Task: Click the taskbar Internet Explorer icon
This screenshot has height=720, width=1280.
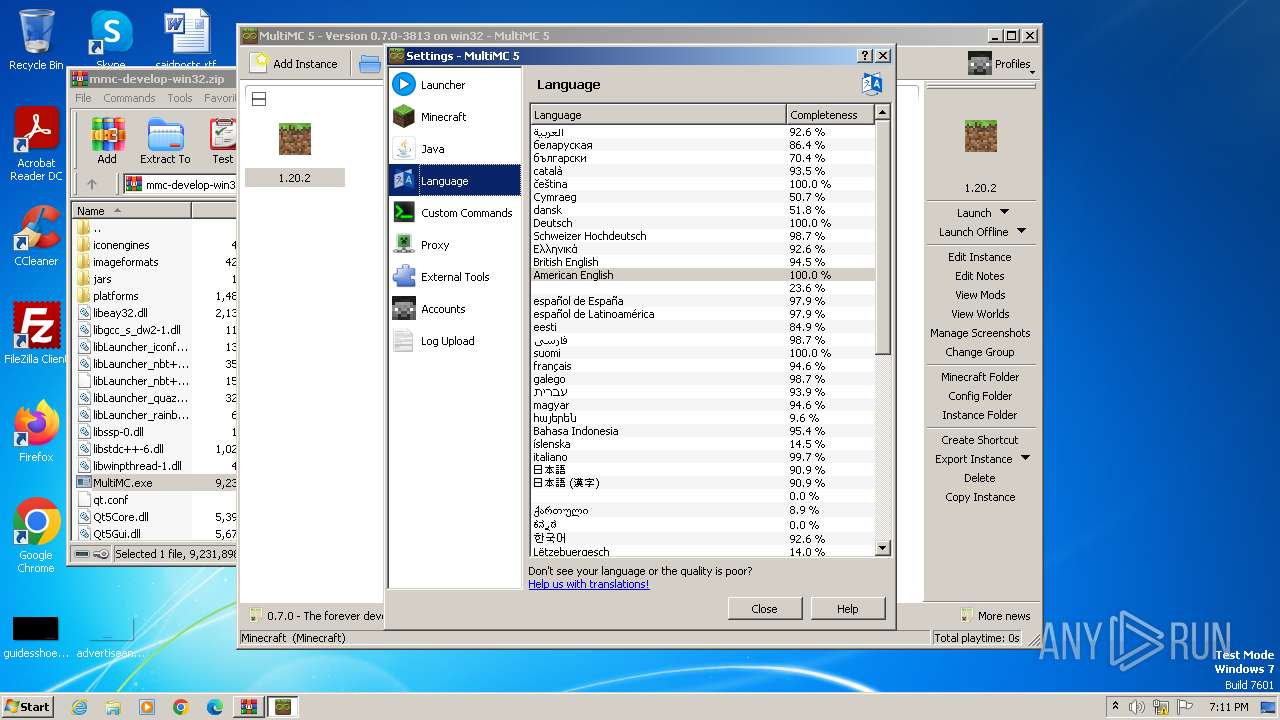Action: tap(79, 707)
